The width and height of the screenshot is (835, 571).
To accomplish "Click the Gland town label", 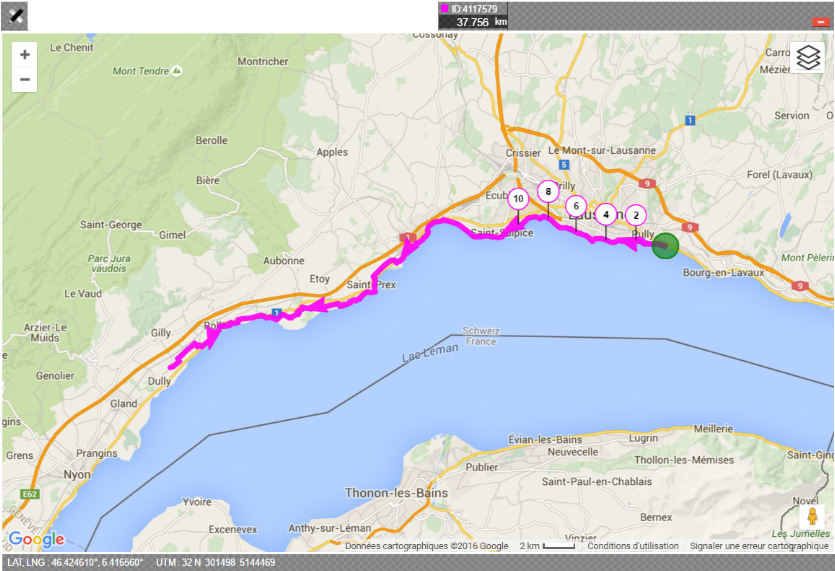I will [124, 404].
